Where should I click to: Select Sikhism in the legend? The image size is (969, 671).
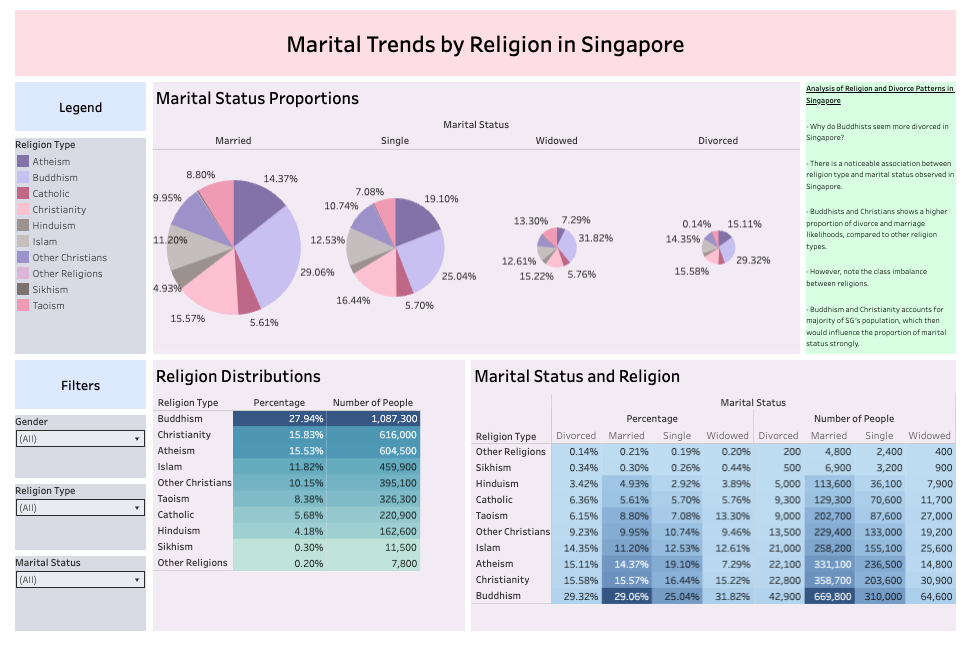point(50,290)
